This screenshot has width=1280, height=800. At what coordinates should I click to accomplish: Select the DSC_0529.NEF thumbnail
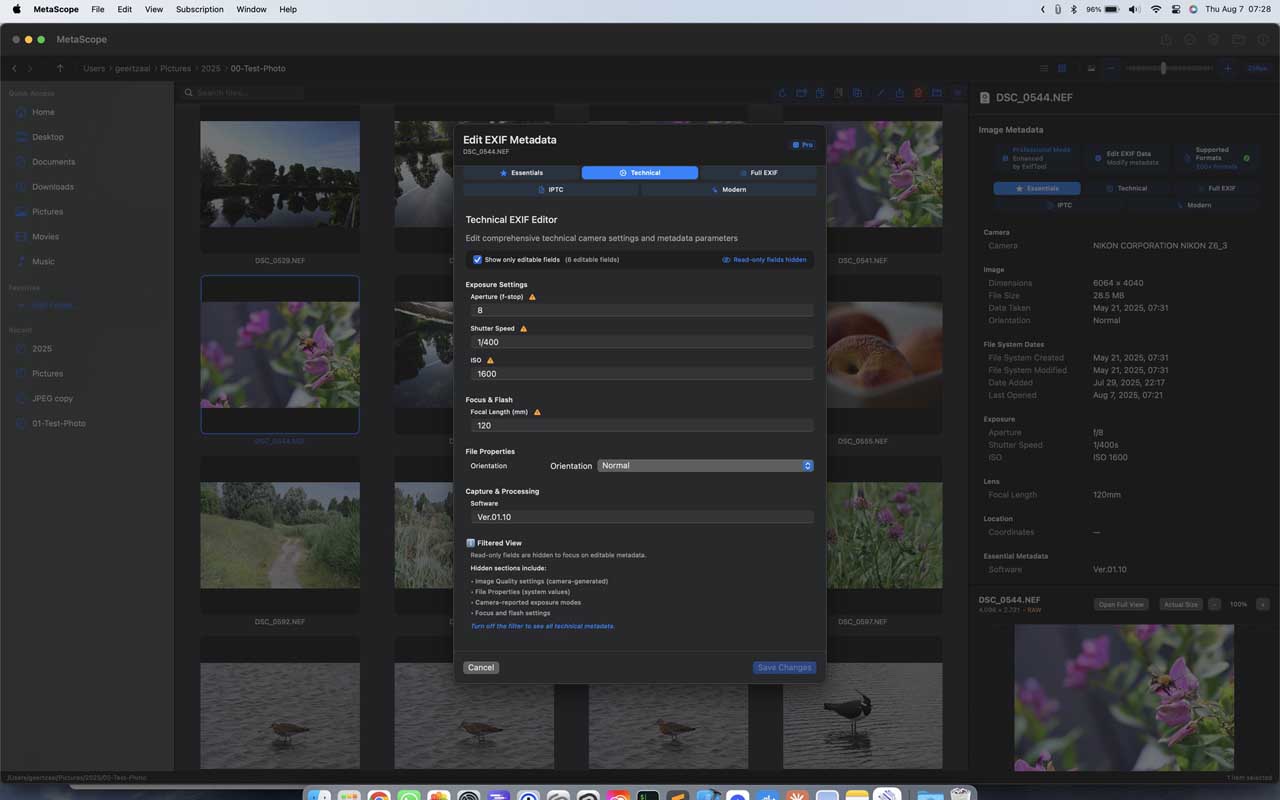(x=280, y=175)
